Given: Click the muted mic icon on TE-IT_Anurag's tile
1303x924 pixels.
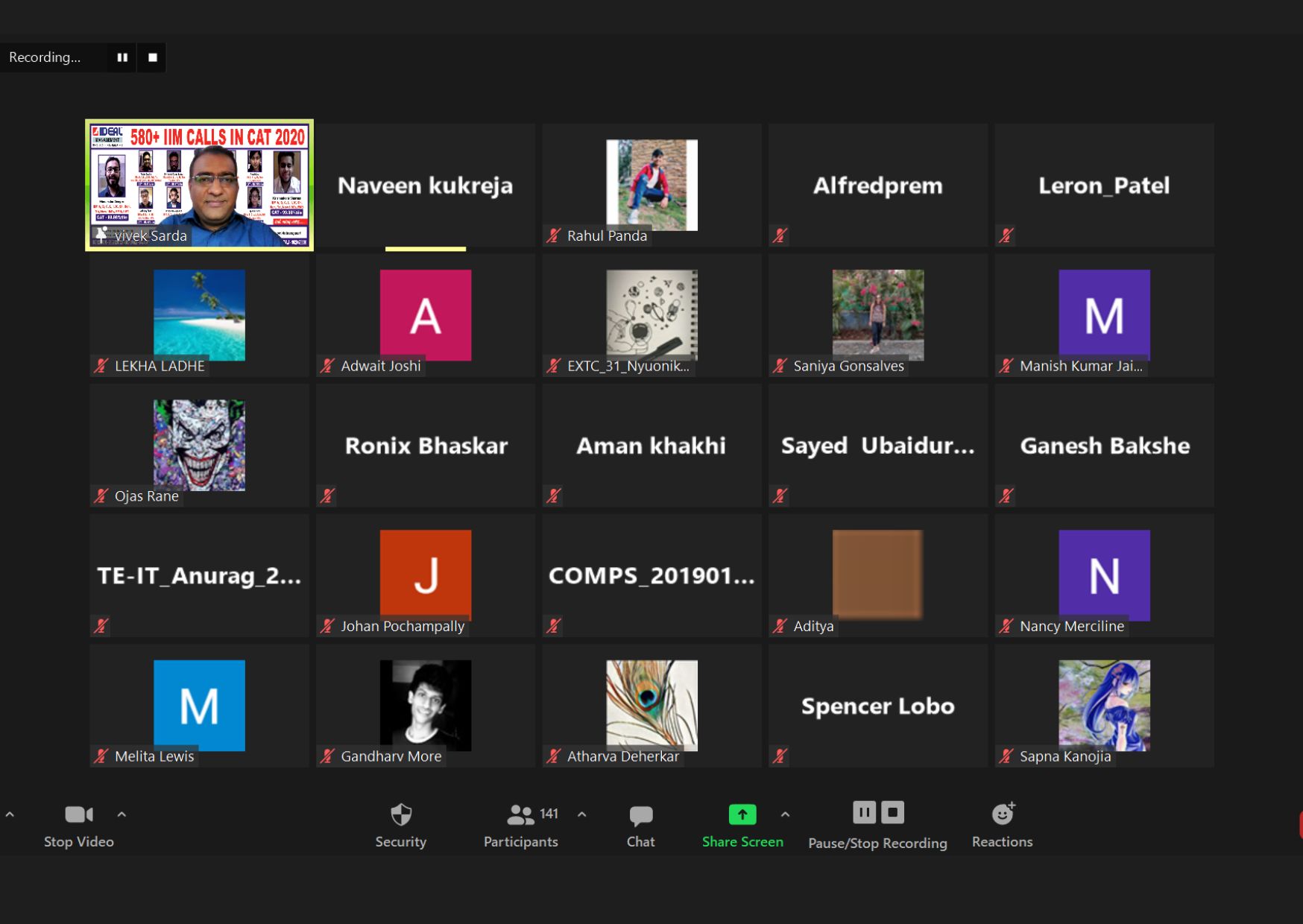Looking at the screenshot, I should pyautogui.click(x=101, y=627).
